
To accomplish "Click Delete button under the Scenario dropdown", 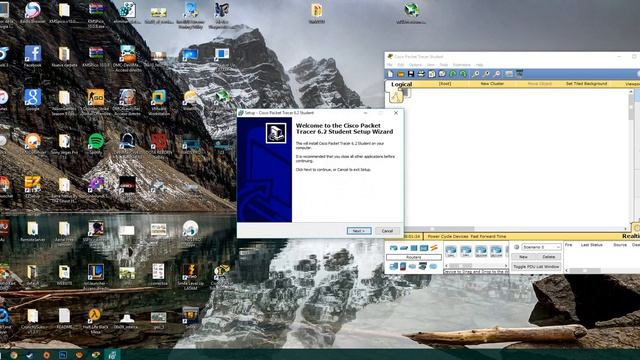I will click(x=549, y=257).
